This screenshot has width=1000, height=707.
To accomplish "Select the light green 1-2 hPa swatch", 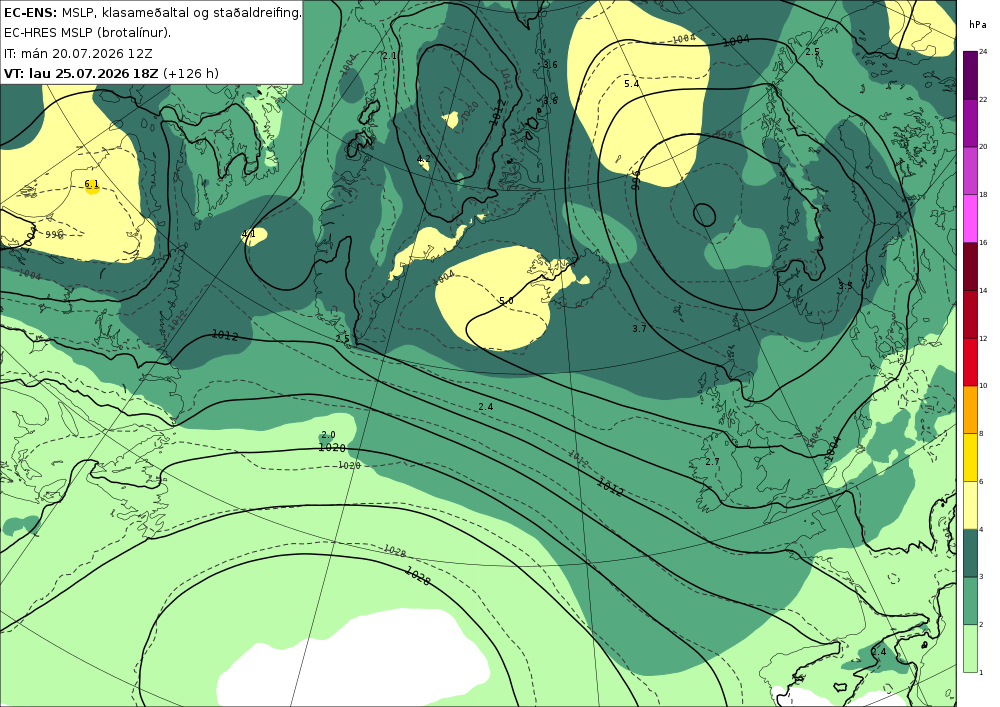I will [970, 648].
